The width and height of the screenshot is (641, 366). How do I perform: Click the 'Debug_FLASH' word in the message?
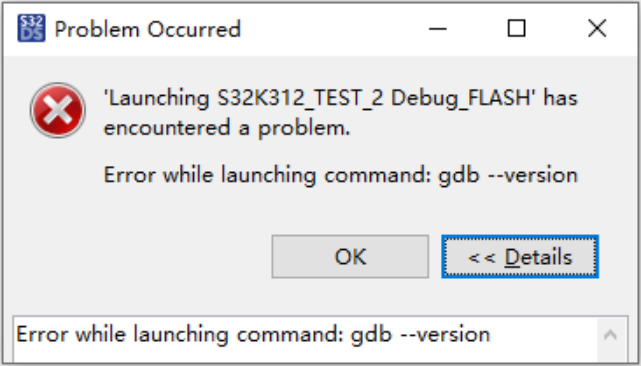click(463, 99)
